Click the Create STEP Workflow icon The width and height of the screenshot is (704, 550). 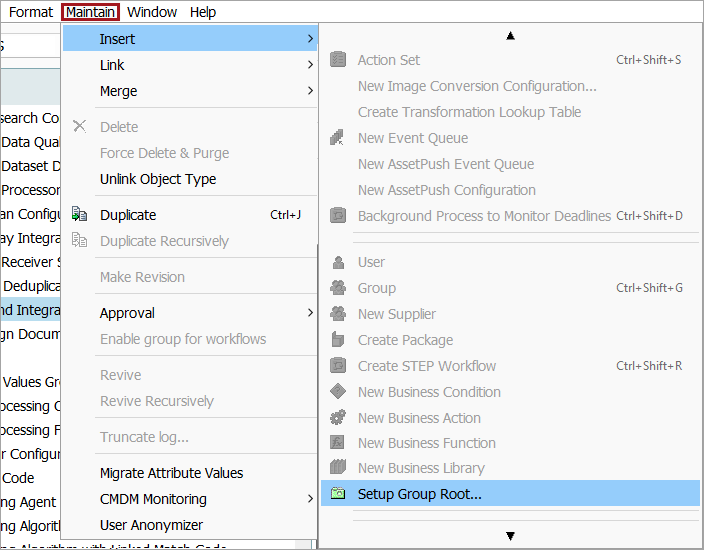338,366
